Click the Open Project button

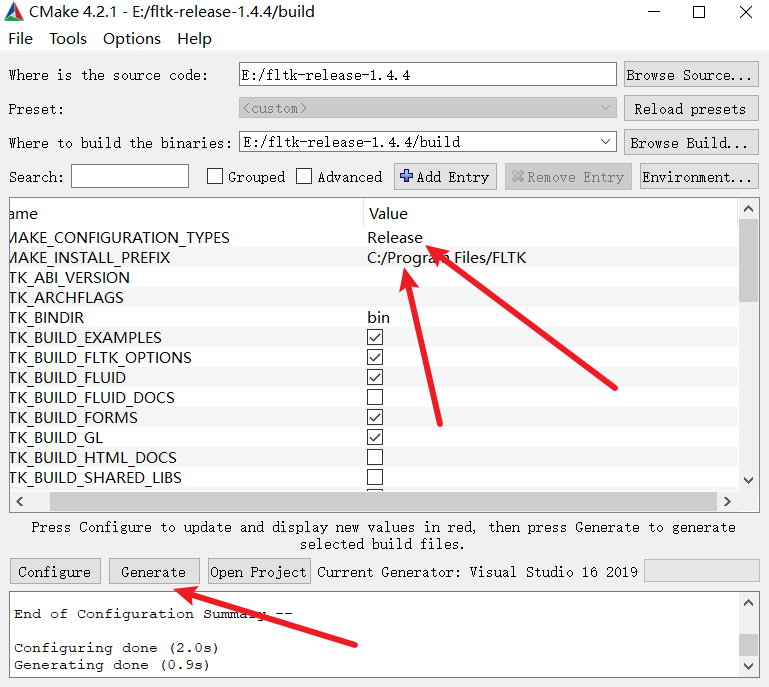[259, 571]
